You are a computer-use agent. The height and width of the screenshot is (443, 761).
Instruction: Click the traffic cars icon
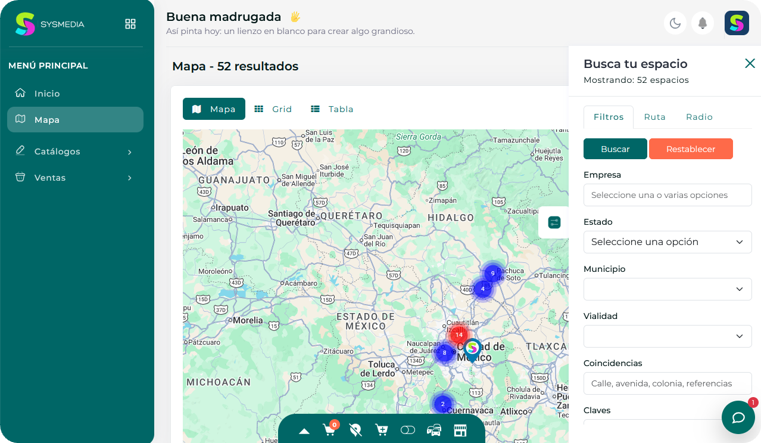434,430
